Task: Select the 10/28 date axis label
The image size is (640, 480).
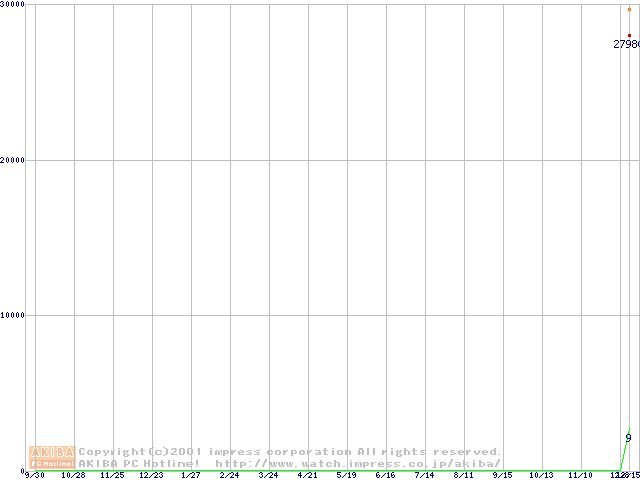Action: click(x=73, y=475)
